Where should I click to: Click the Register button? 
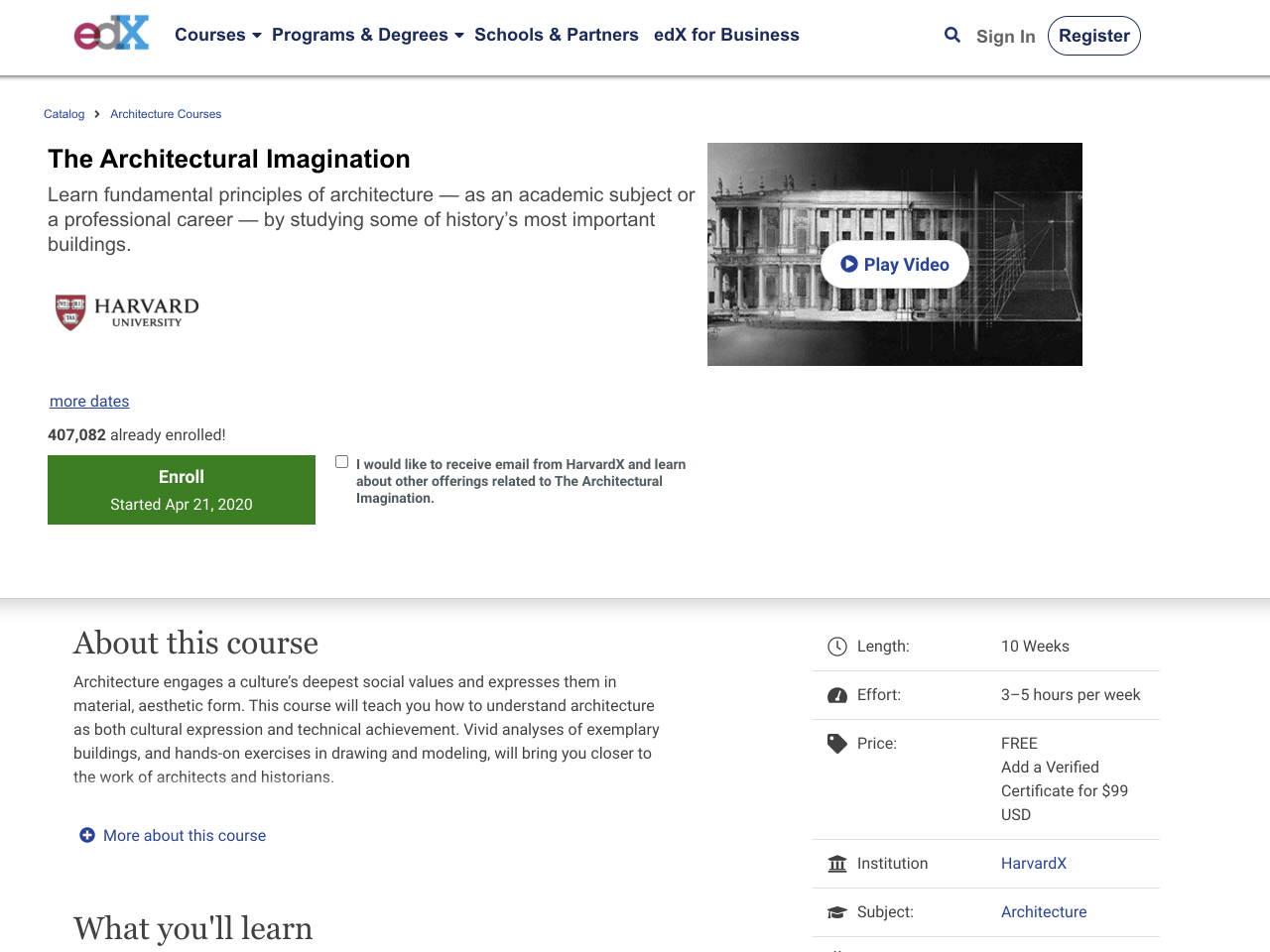1094,36
